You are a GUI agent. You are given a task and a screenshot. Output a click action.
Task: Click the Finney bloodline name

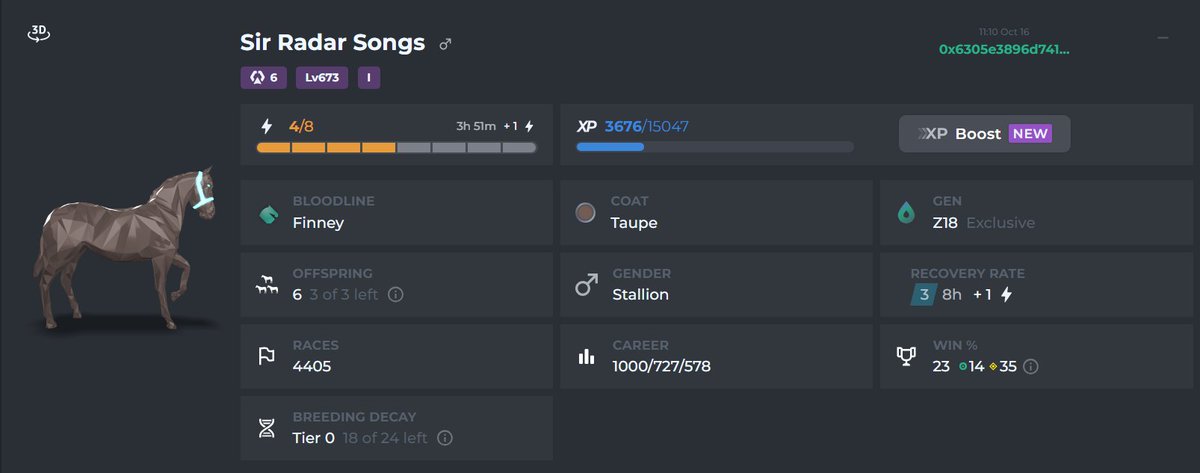[318, 222]
